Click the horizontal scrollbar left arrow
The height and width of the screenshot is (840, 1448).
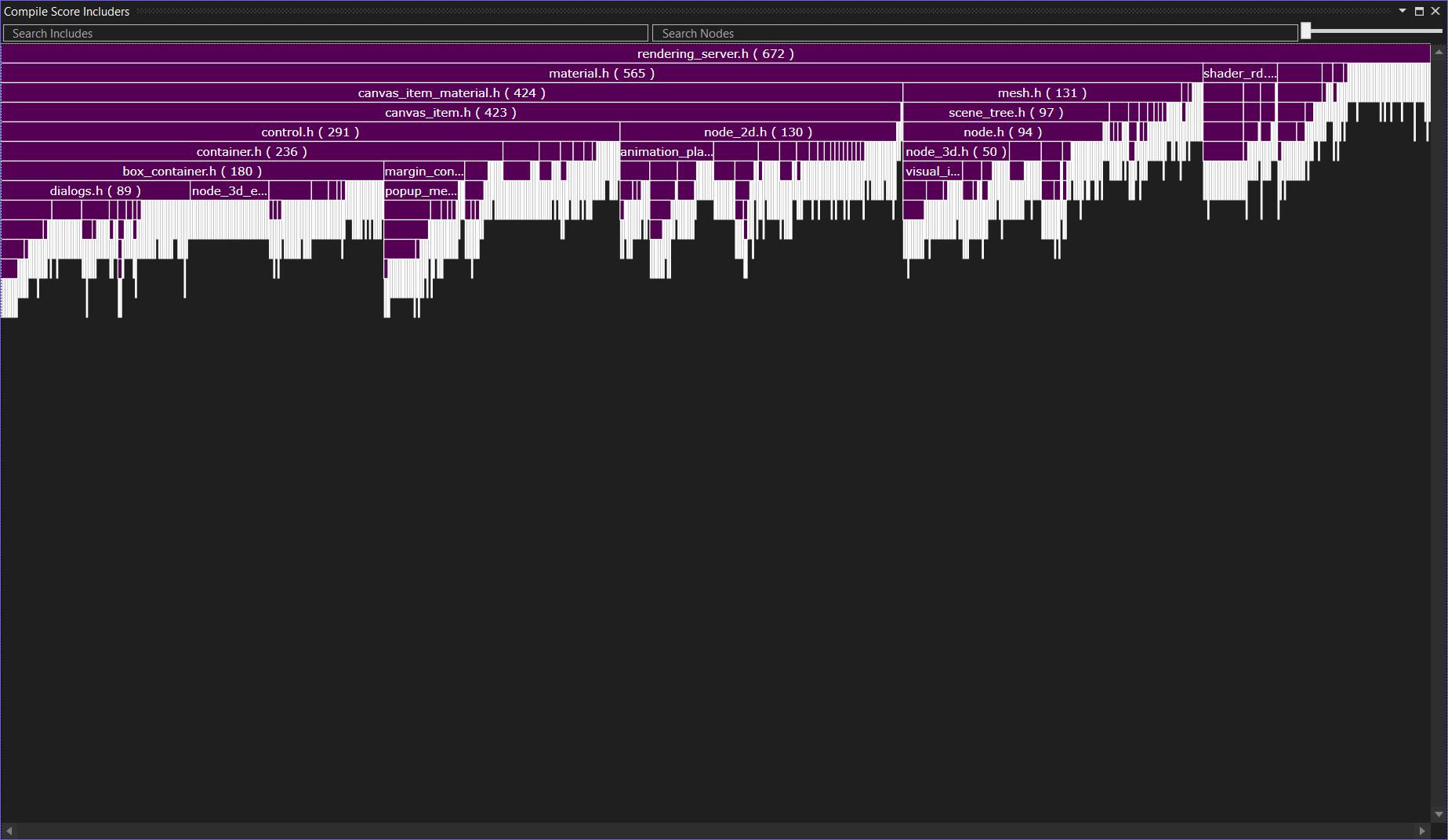(9, 831)
